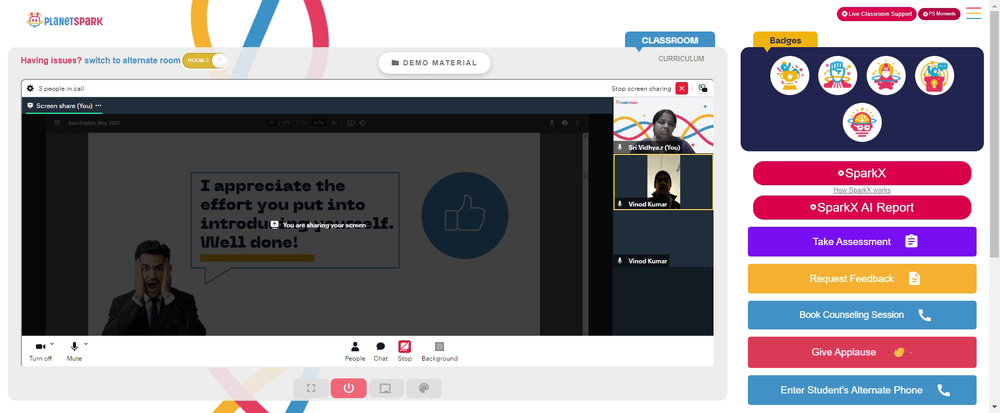Click Give Applause
This screenshot has height=413, width=1000.
(x=862, y=352)
